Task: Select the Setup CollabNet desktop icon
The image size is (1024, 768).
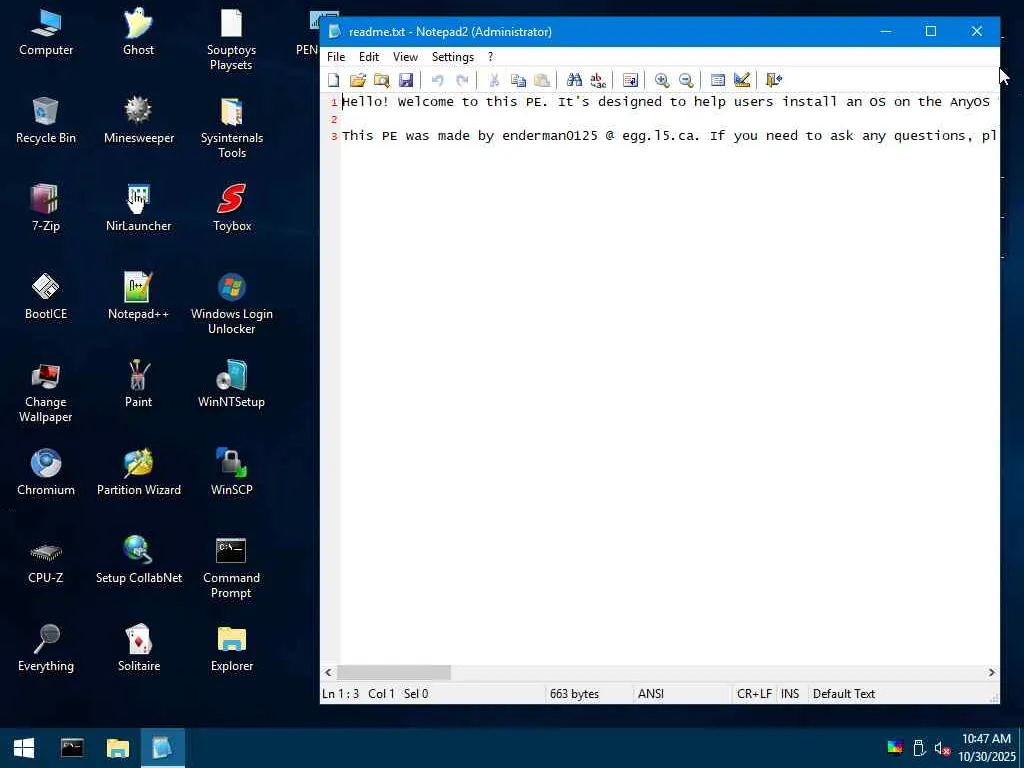Action: click(138, 560)
